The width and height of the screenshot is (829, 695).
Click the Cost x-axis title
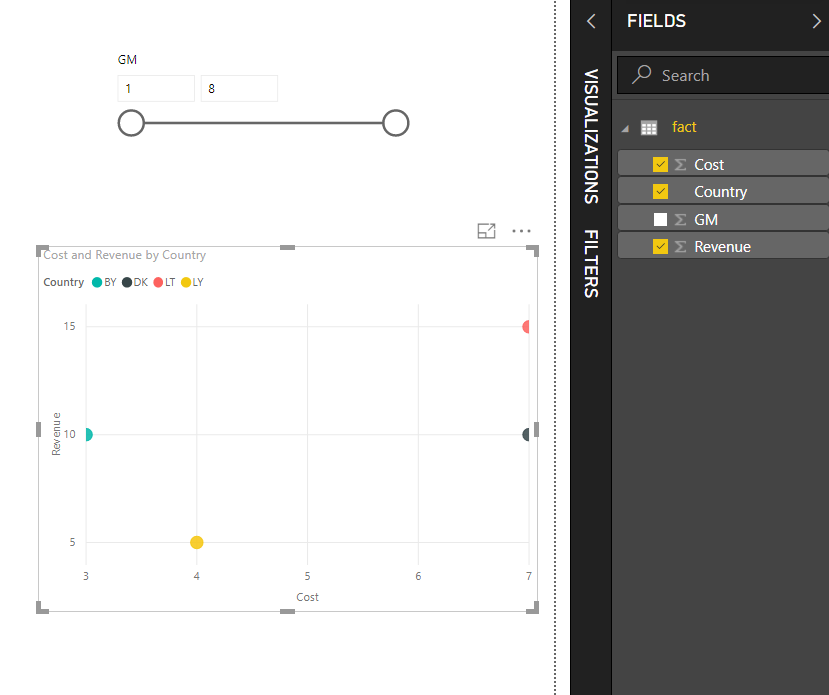307,597
